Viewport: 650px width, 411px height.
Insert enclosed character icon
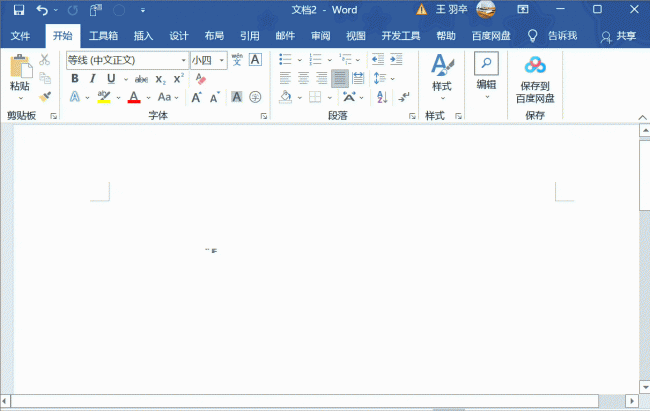255,97
